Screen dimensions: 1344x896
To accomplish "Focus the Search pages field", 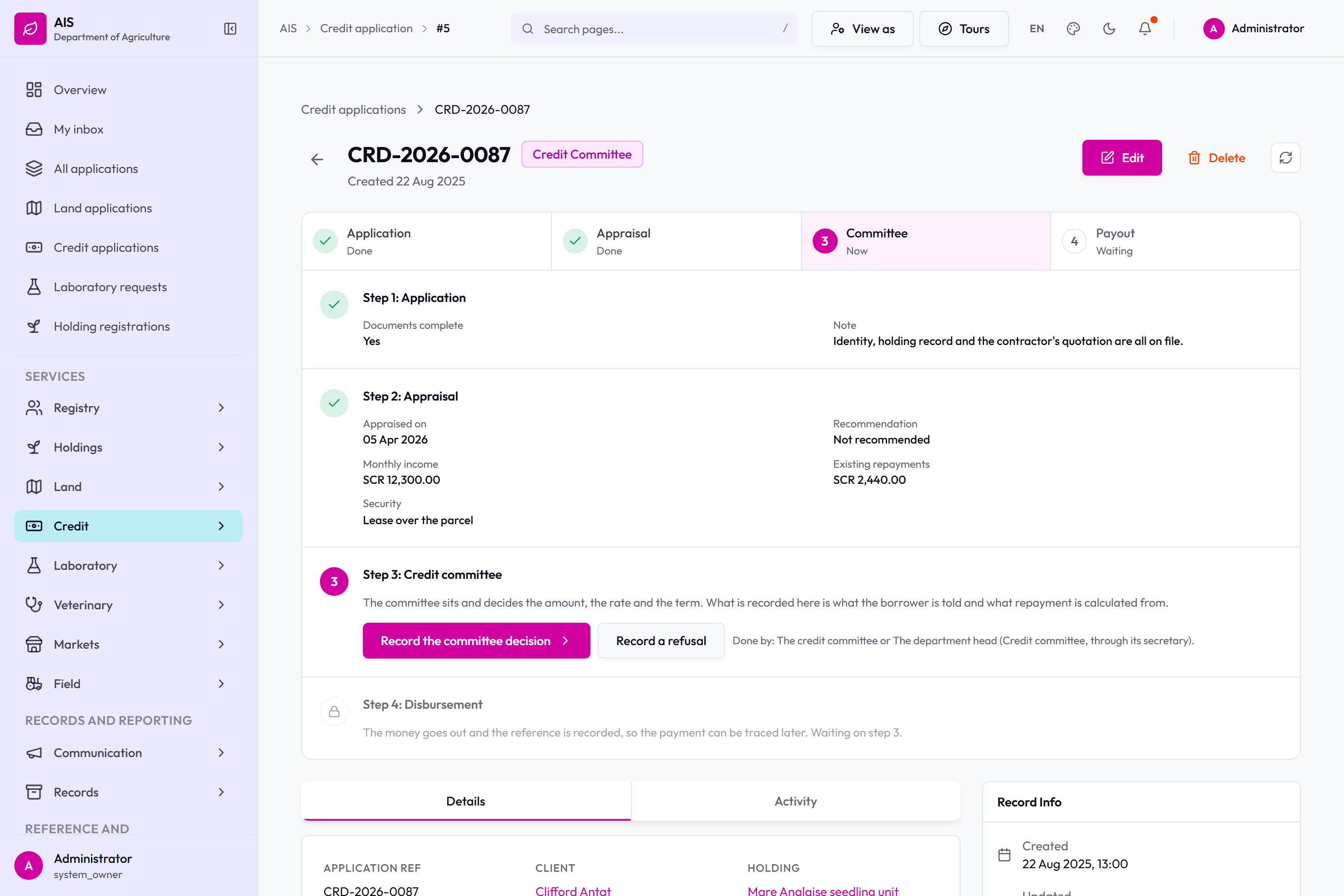I will coord(654,29).
